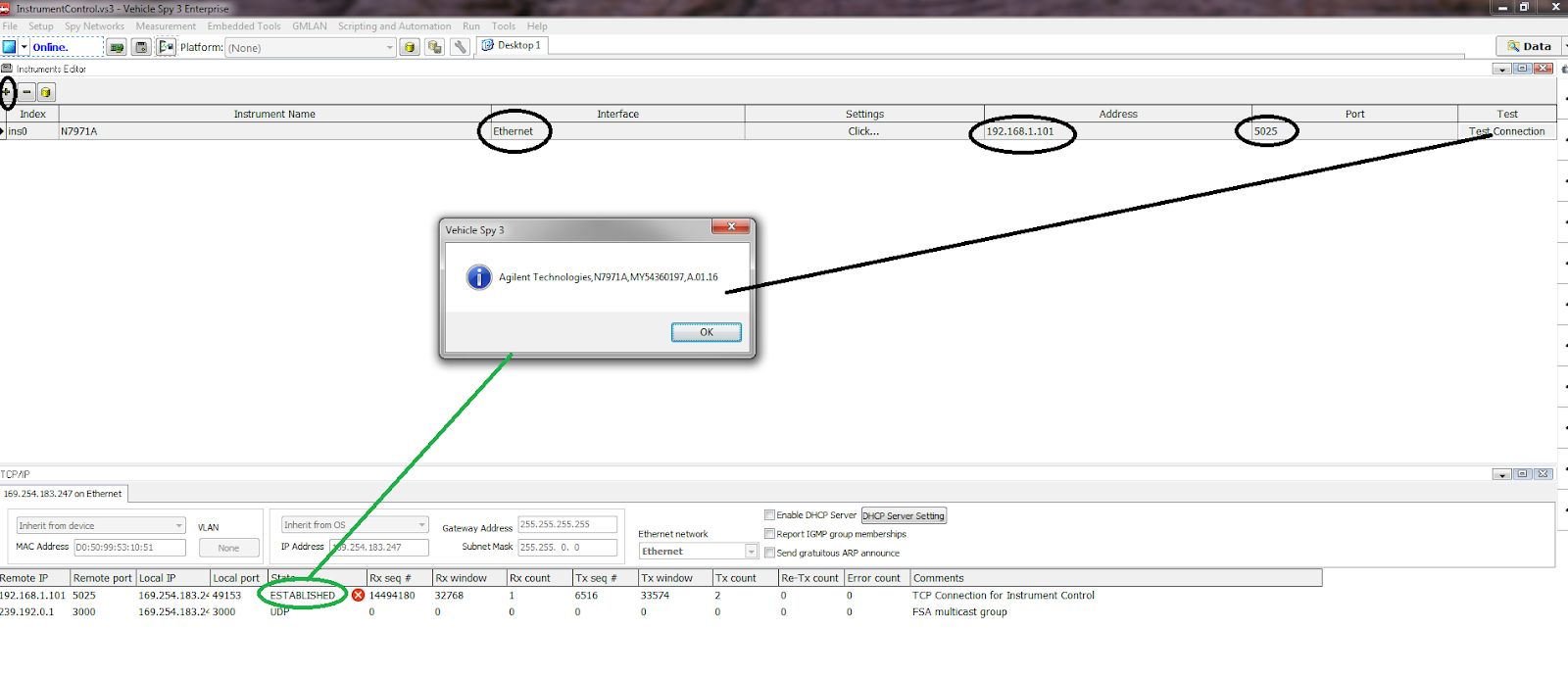Image resolution: width=1568 pixels, height=678 pixels.
Task: Click the Subnet Mask input field
Action: [566, 547]
